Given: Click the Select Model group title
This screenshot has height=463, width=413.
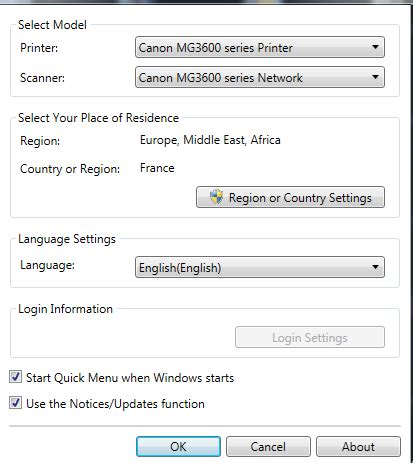Looking at the screenshot, I should pyautogui.click(x=52, y=25).
